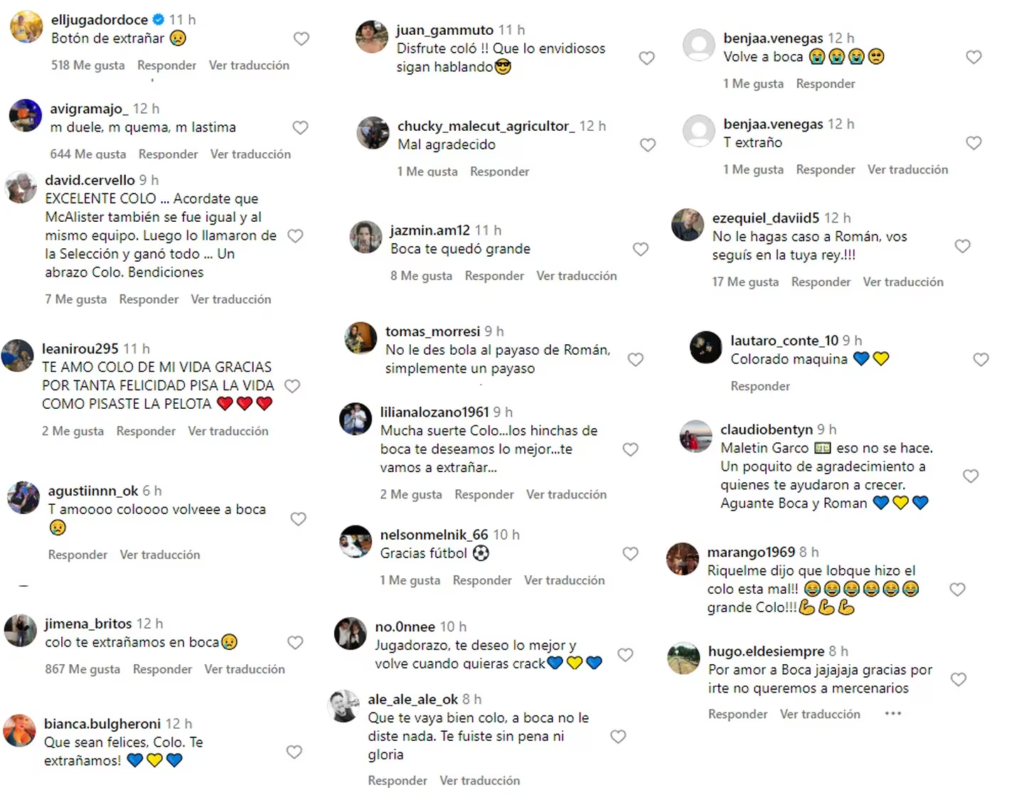Heart the ezequiel_daviid5 comment
The image size is (1024, 795).
[962, 246]
